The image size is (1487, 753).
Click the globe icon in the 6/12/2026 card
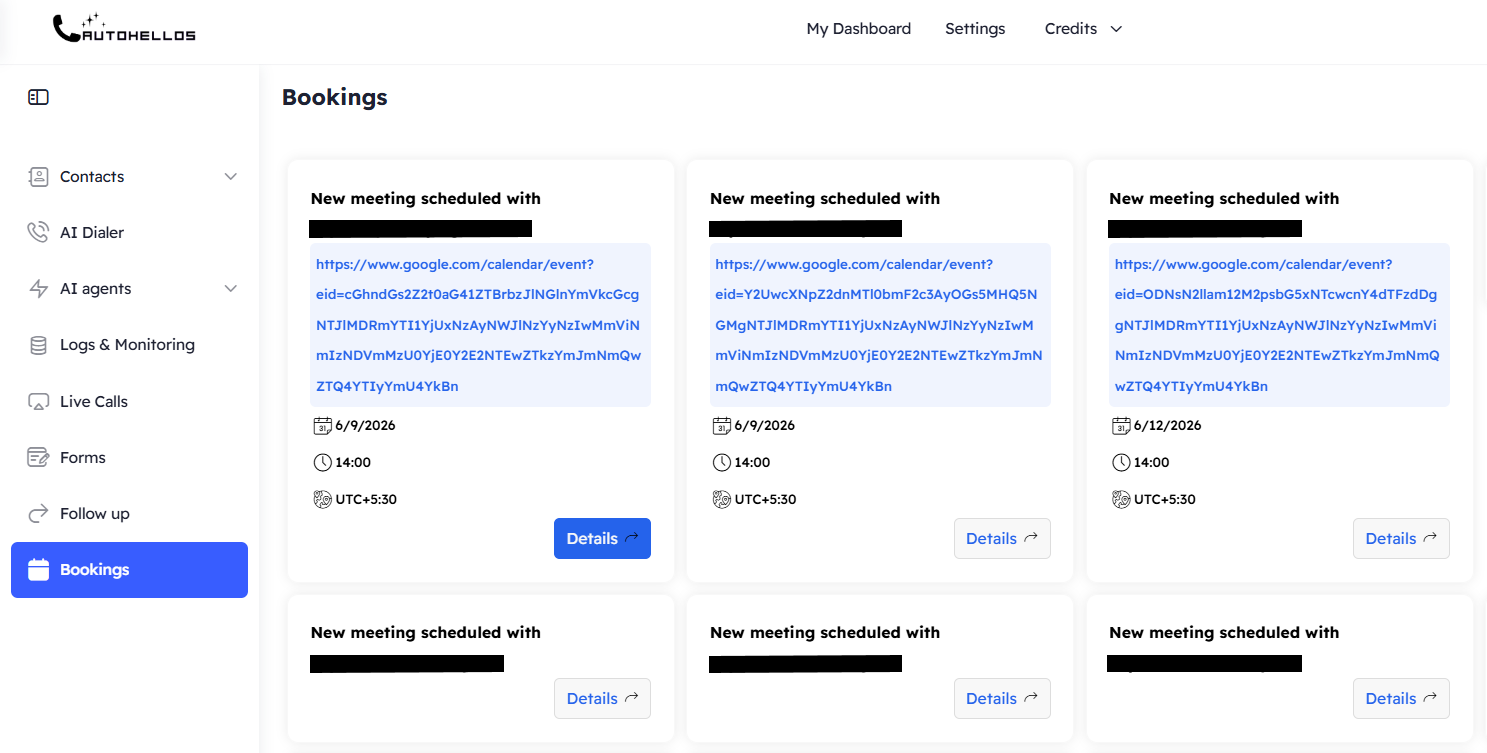coord(1121,499)
